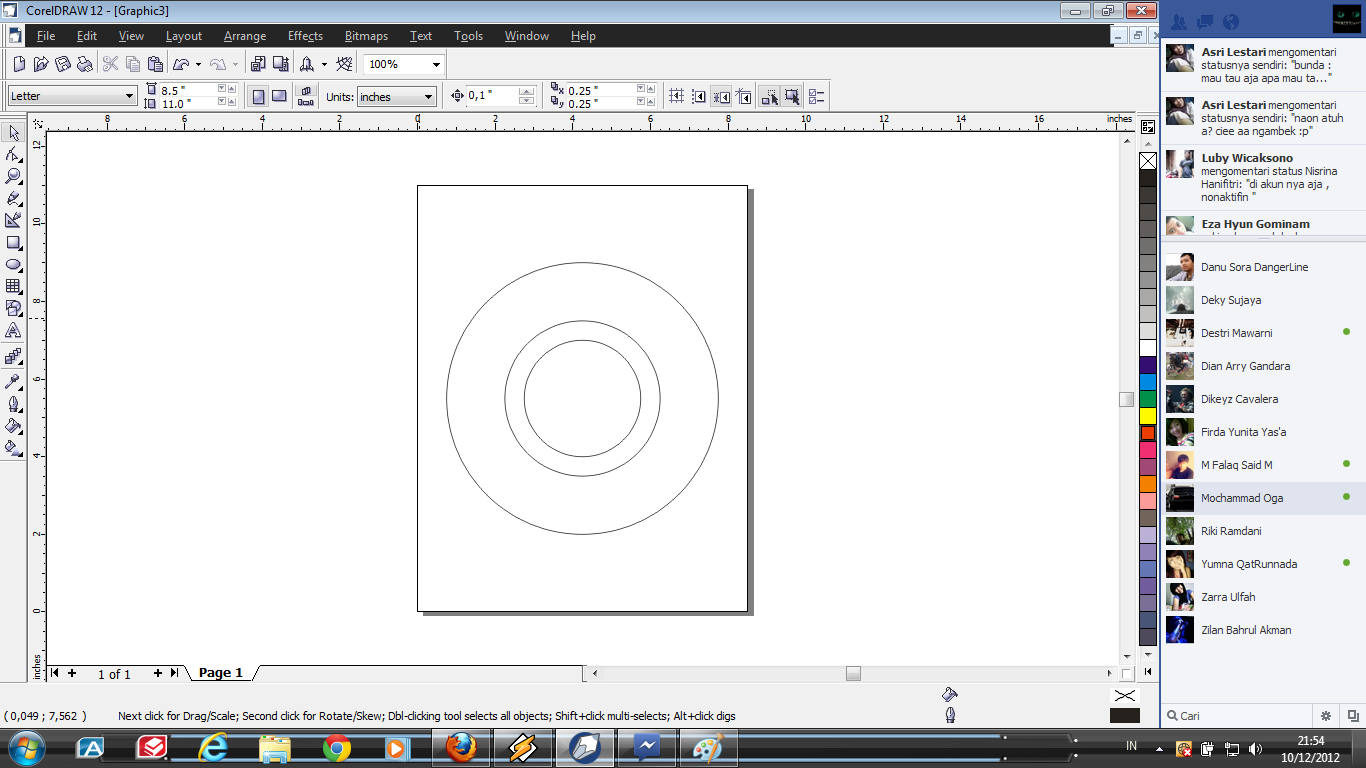The image size is (1366, 768).
Task: Set page orientation to Portrait
Action: pyautogui.click(x=258, y=97)
